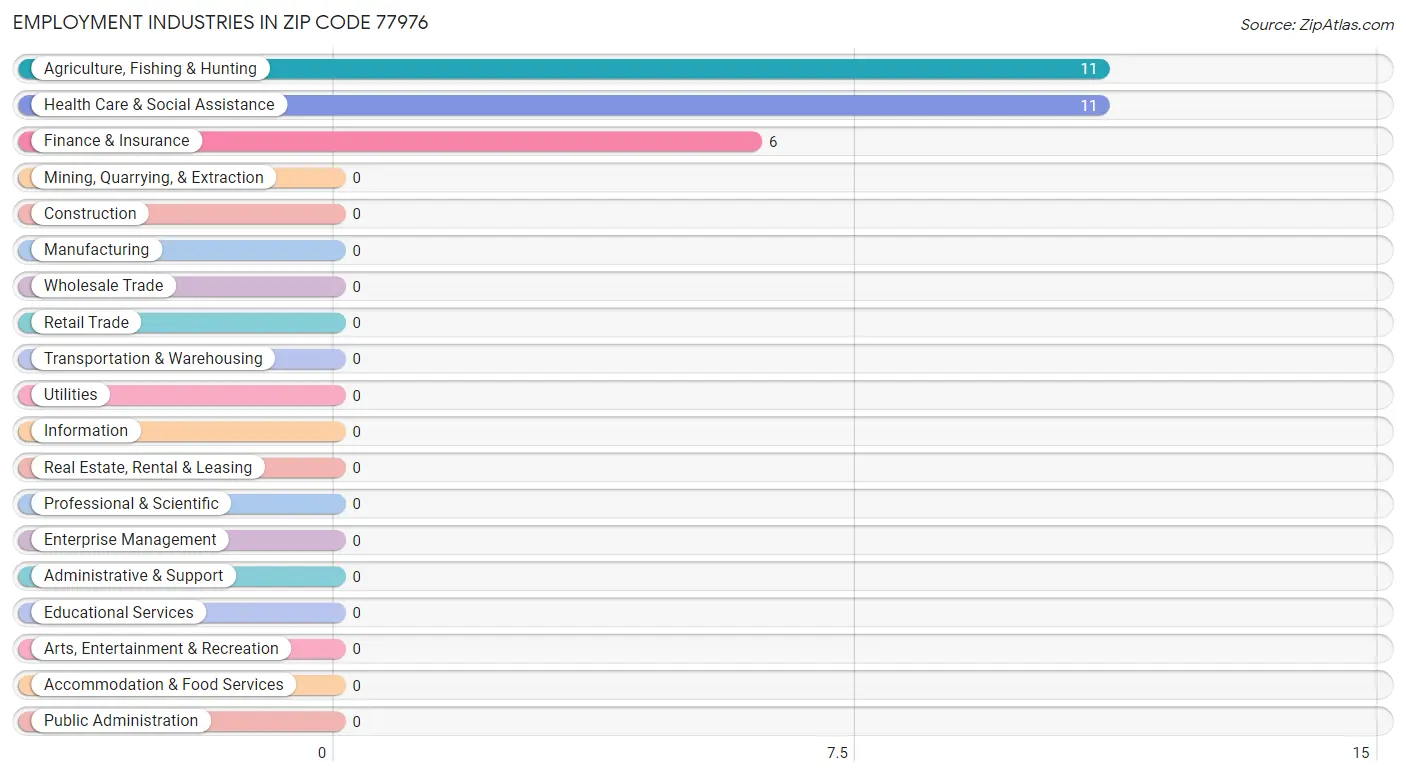Click the Public Administration label

pyautogui.click(x=121, y=721)
